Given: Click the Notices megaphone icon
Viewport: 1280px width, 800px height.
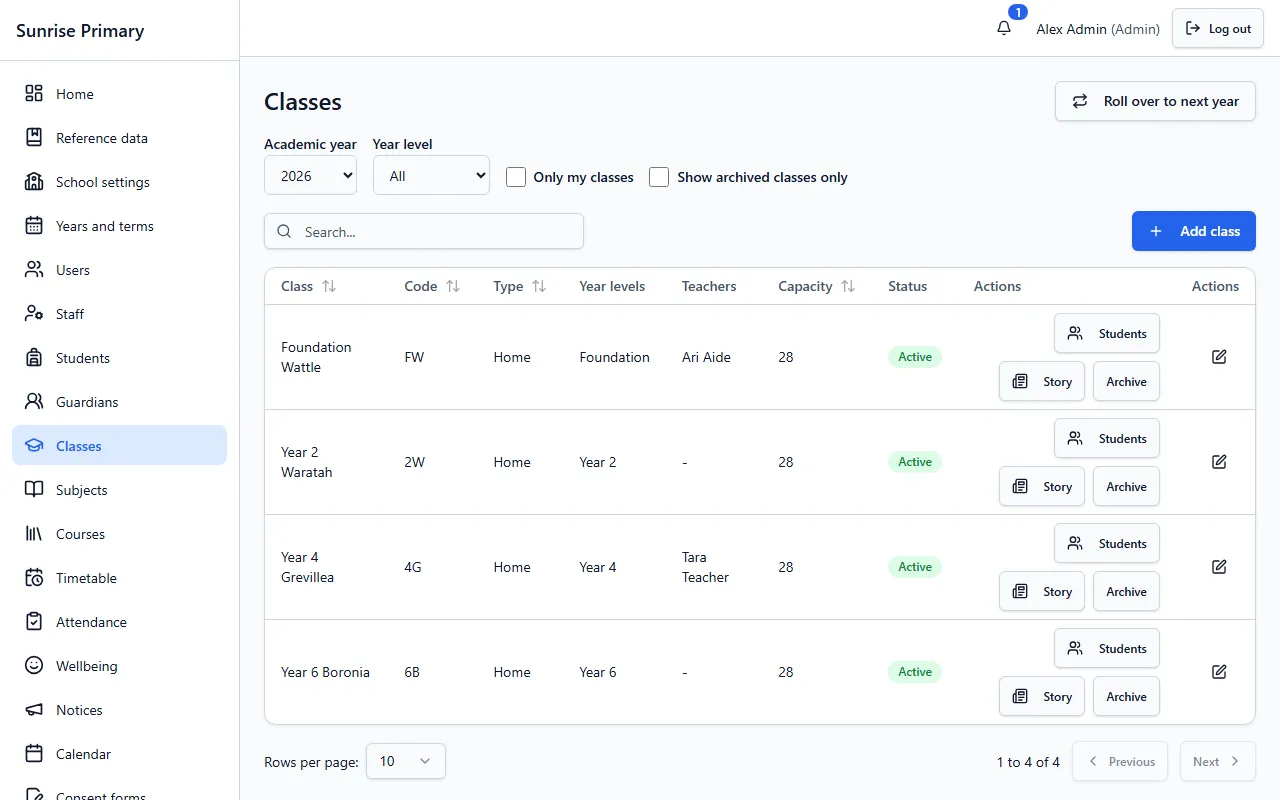Looking at the screenshot, I should [x=34, y=709].
